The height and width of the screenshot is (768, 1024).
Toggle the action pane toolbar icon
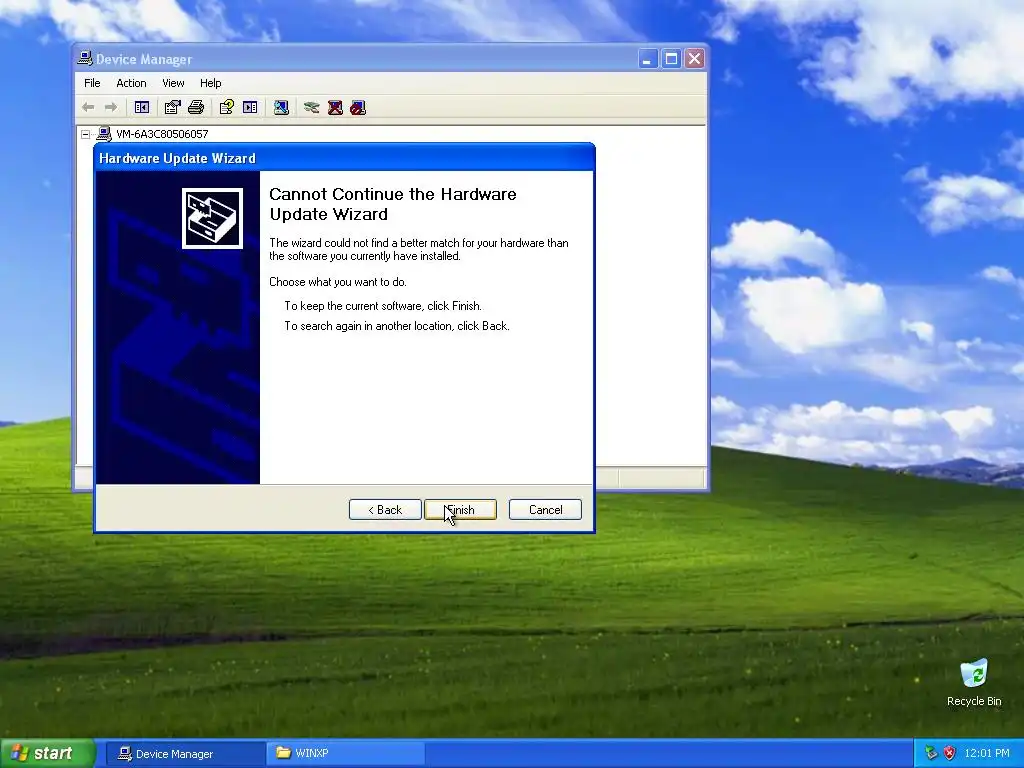[x=250, y=107]
